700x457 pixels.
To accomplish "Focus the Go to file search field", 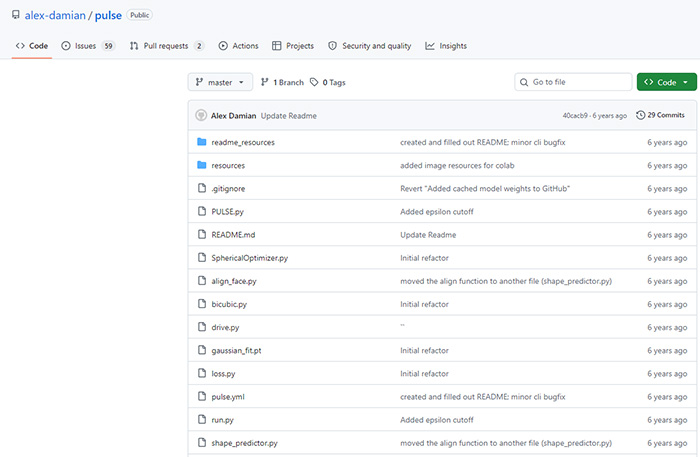I will click(x=573, y=82).
